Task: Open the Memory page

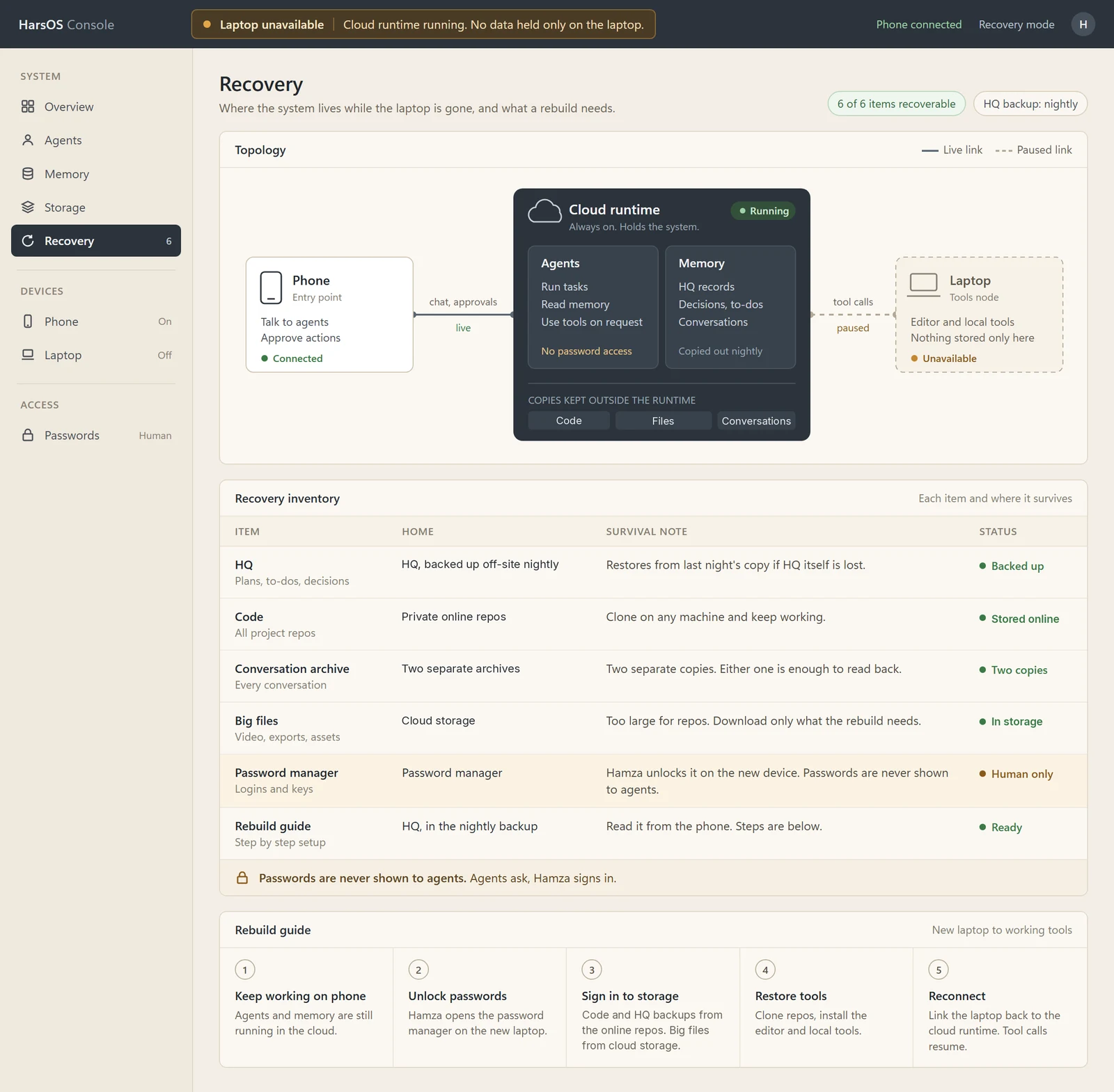Action: pyautogui.click(x=96, y=173)
